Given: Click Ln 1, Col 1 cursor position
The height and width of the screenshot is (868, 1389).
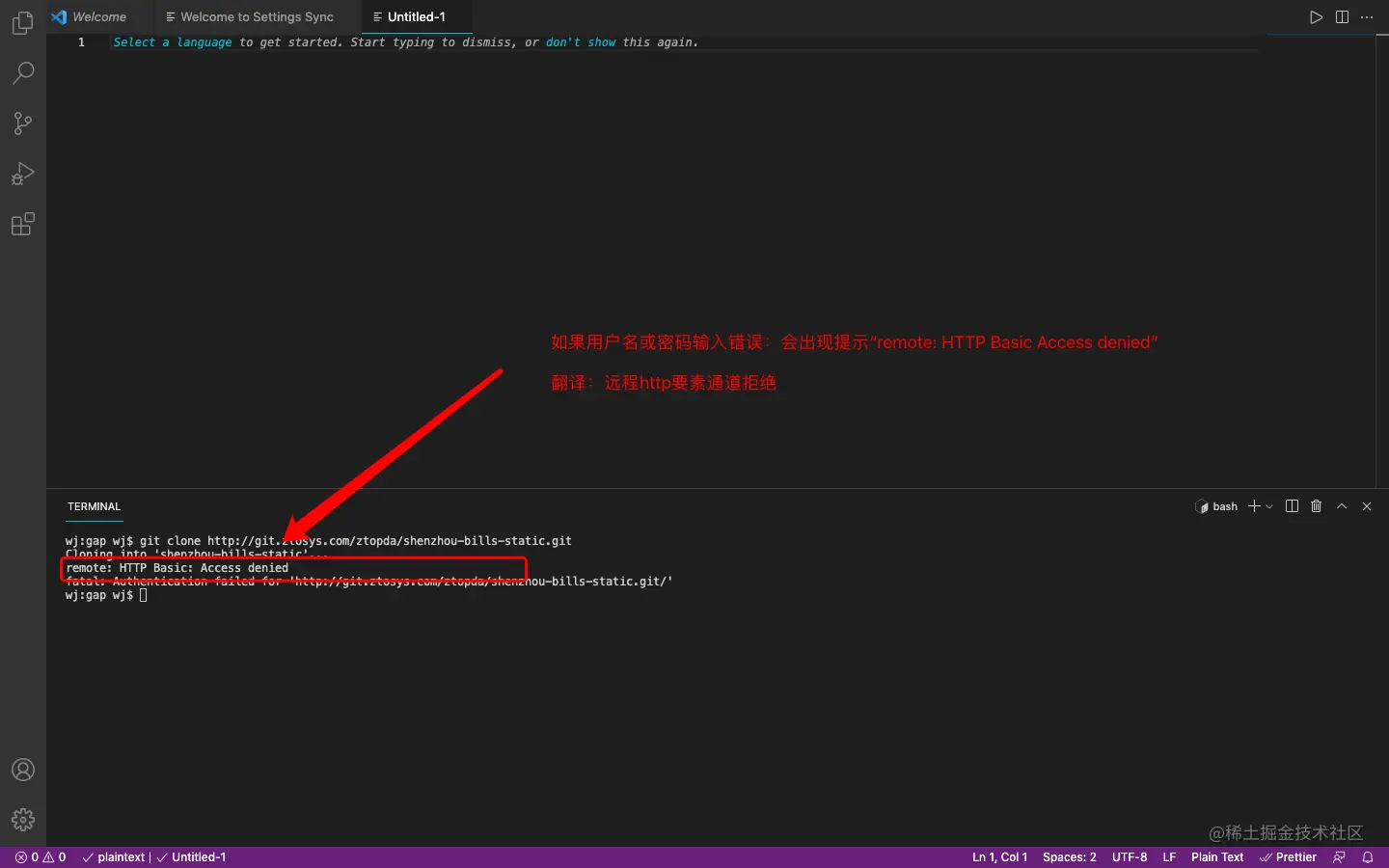Looking at the screenshot, I should click(999, 857).
